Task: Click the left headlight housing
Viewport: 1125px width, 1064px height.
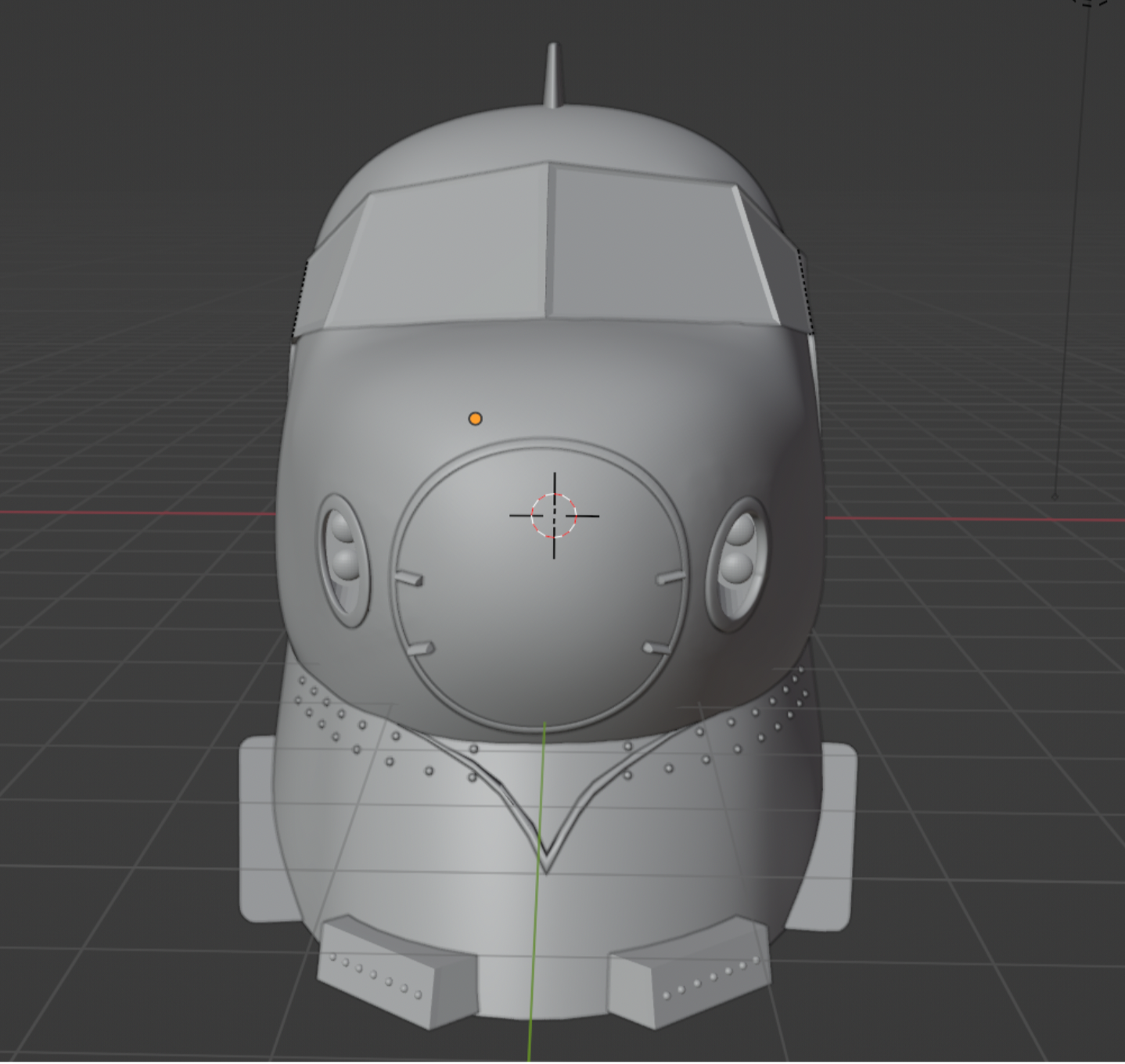Action: (343, 560)
